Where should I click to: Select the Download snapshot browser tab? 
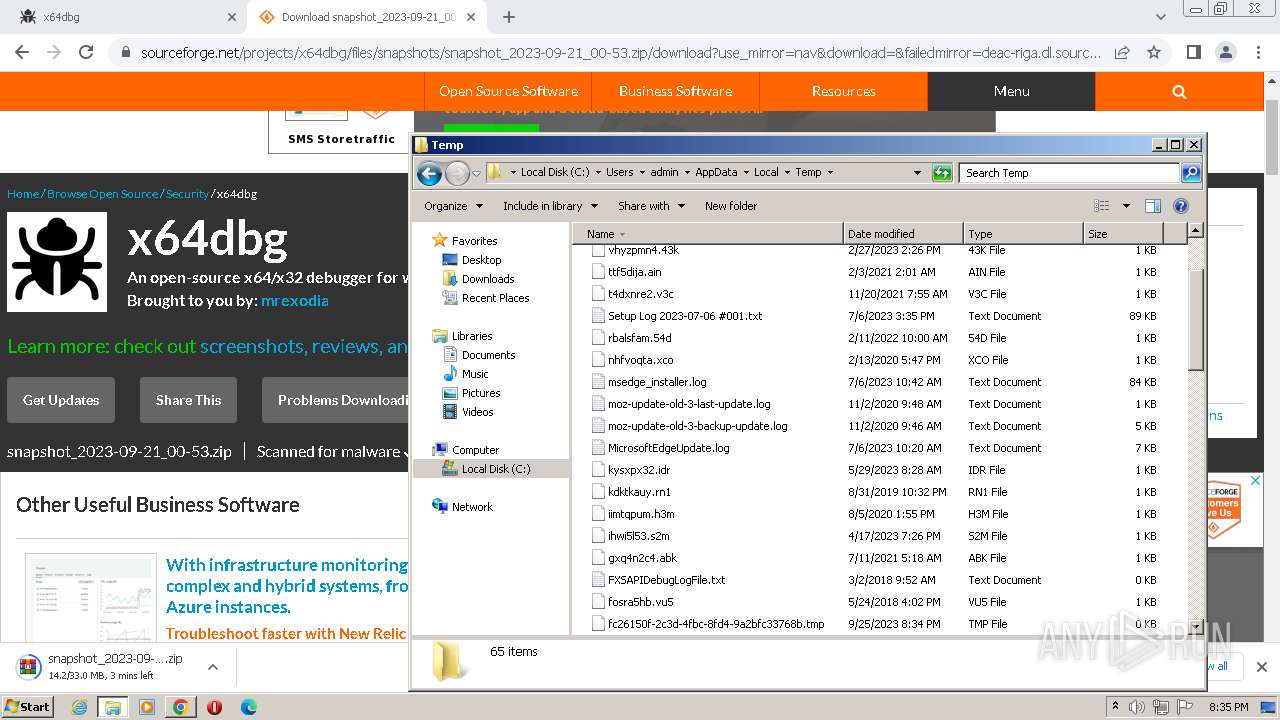tap(366, 17)
